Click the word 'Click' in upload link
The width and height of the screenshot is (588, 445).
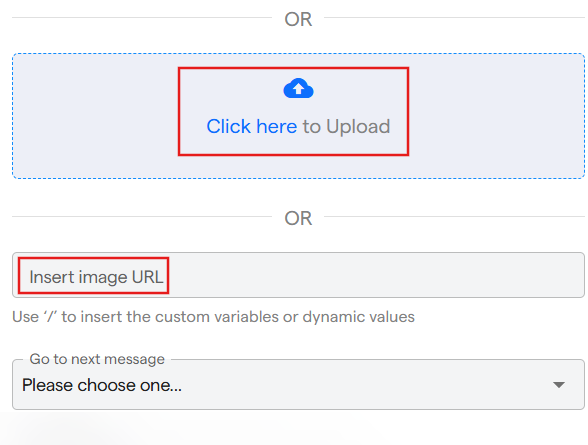[228, 126]
